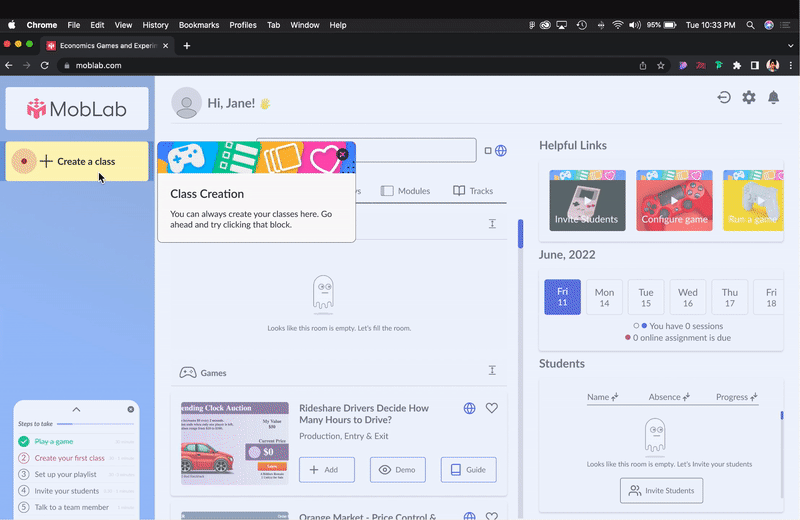Open the Window menu

[x=305, y=25]
